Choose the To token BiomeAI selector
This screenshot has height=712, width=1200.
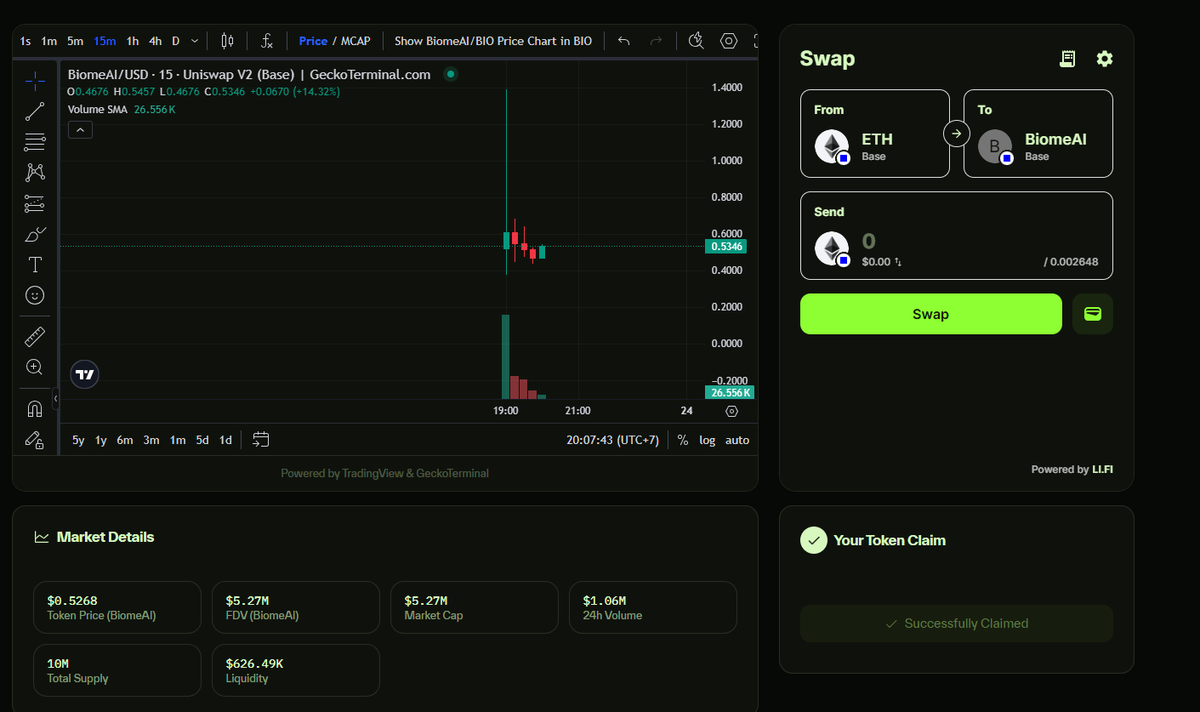1038,134
